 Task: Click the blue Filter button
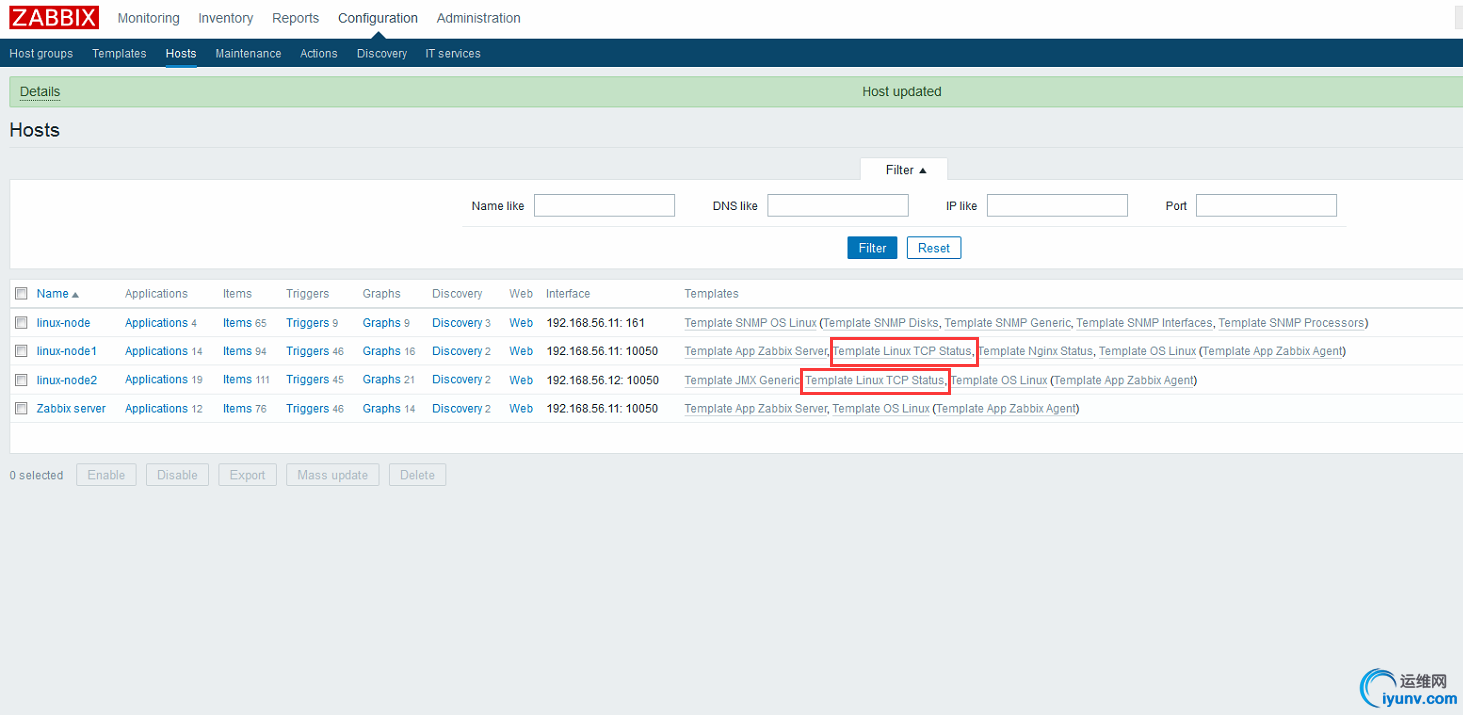click(872, 248)
